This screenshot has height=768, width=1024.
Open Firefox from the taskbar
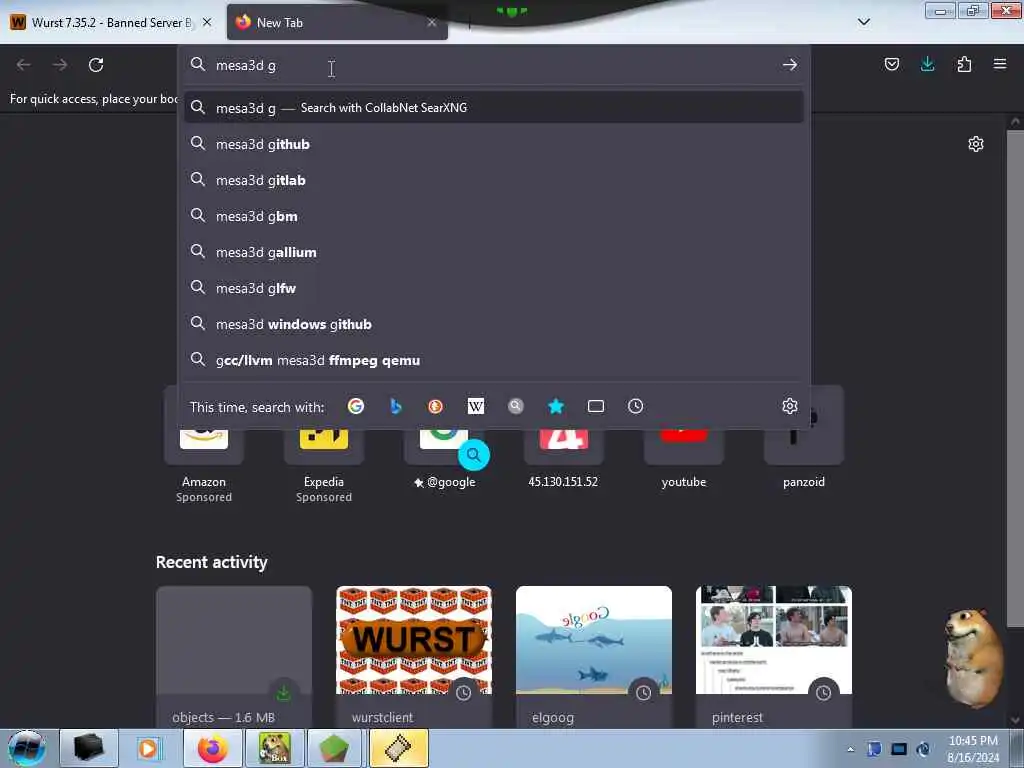pyautogui.click(x=212, y=748)
